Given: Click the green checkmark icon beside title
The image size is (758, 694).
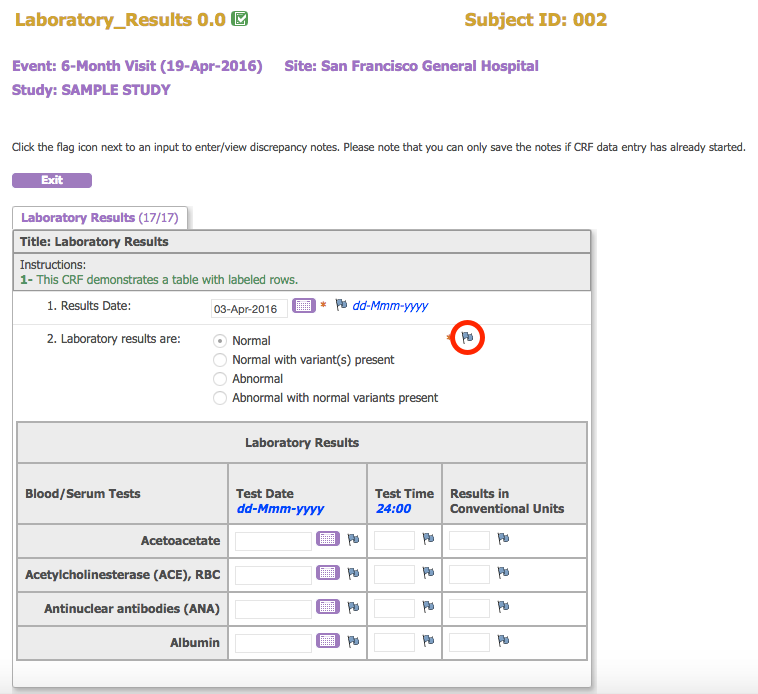Looking at the screenshot, I should pyautogui.click(x=240, y=19).
